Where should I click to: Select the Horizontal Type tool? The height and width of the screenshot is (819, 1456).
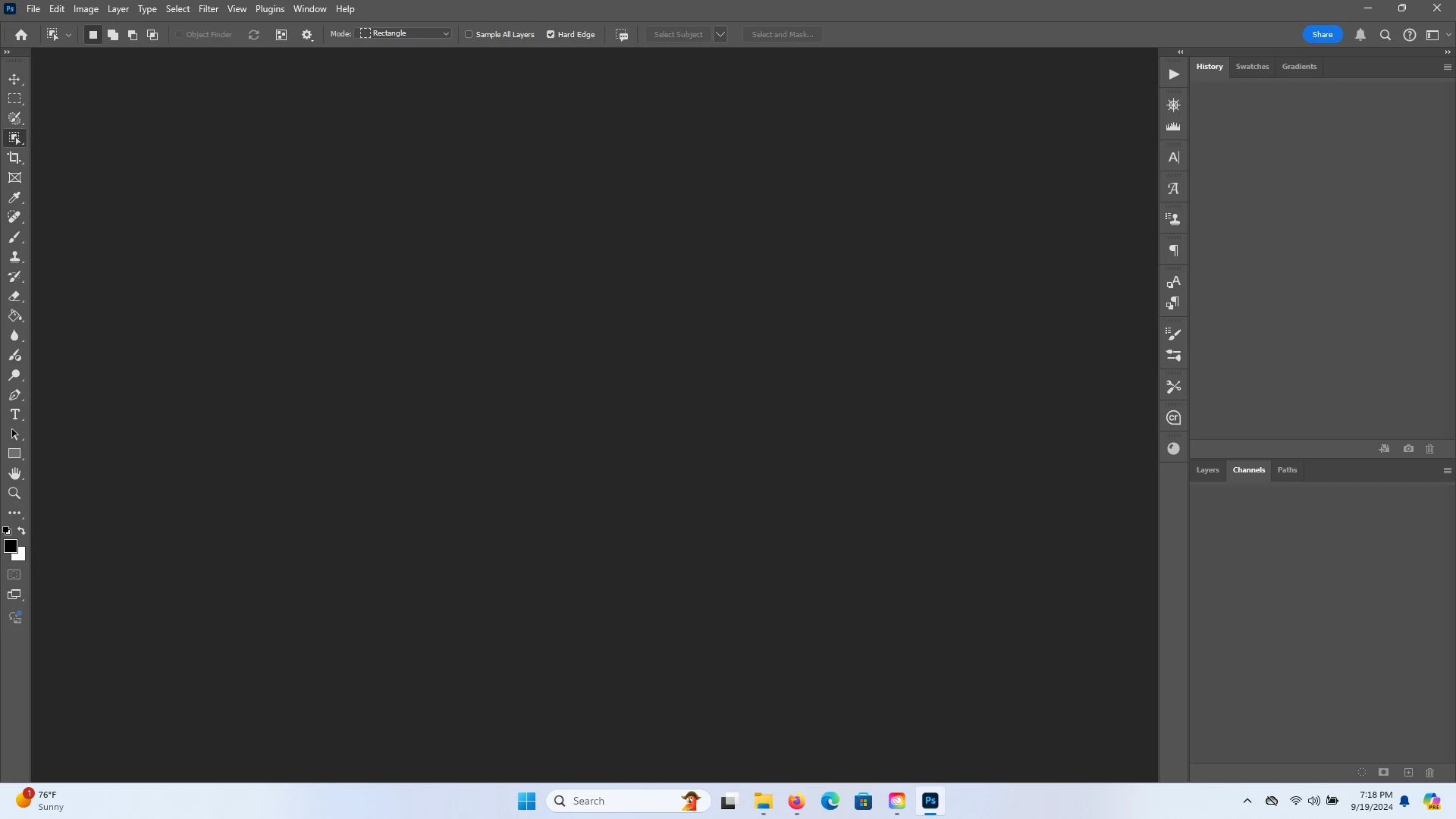(14, 415)
